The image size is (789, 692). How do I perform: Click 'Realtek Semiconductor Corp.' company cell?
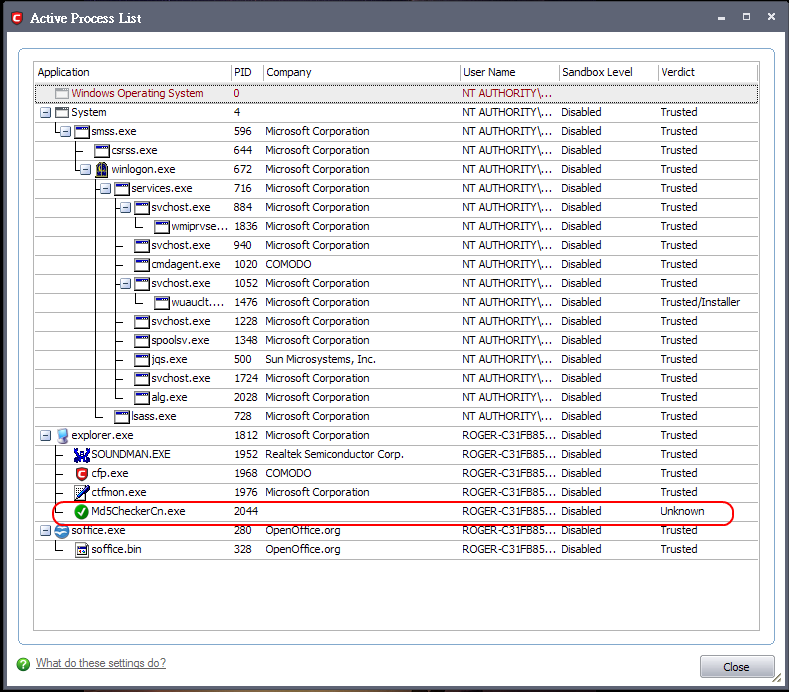click(335, 454)
